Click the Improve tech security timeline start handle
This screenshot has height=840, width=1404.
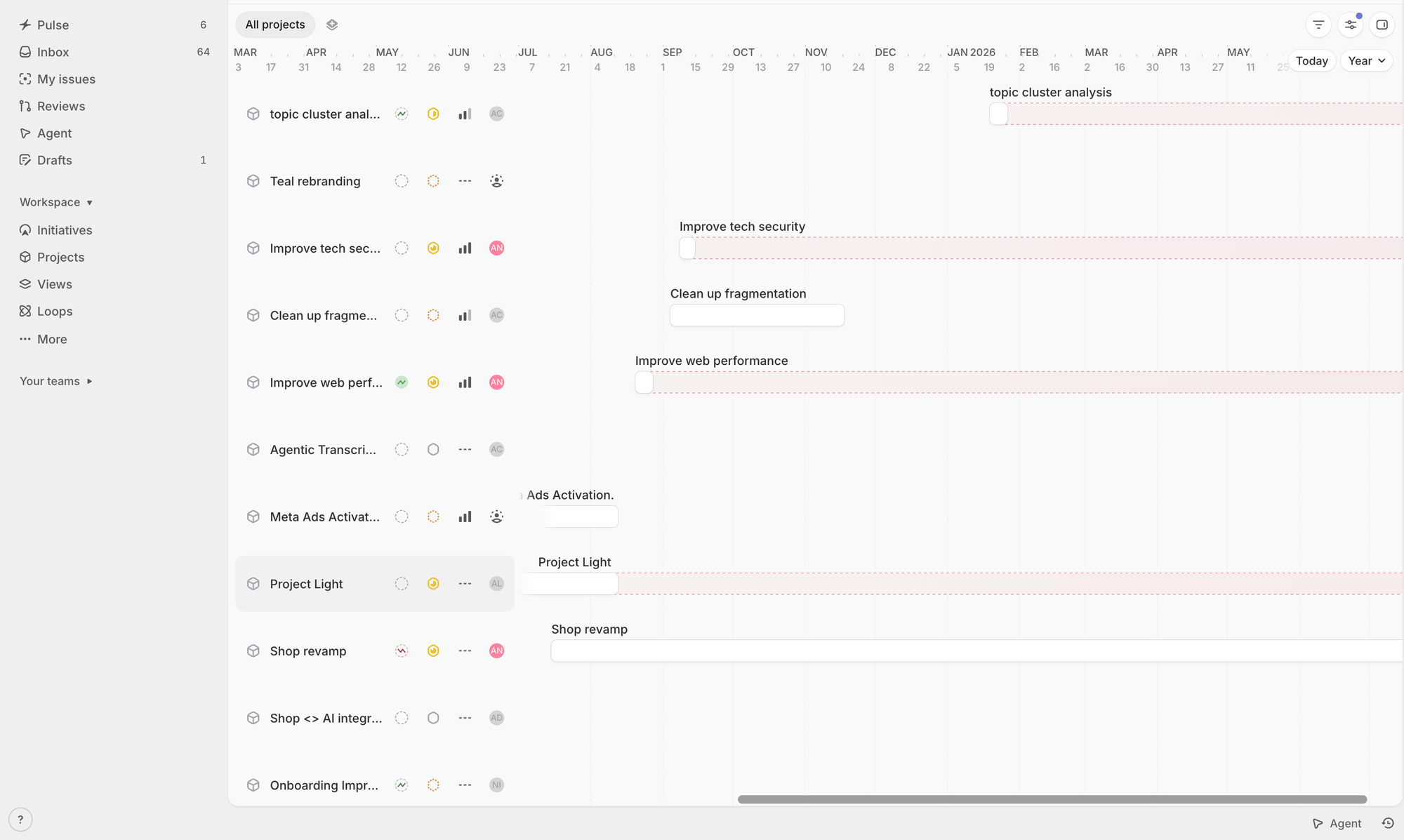[687, 248]
